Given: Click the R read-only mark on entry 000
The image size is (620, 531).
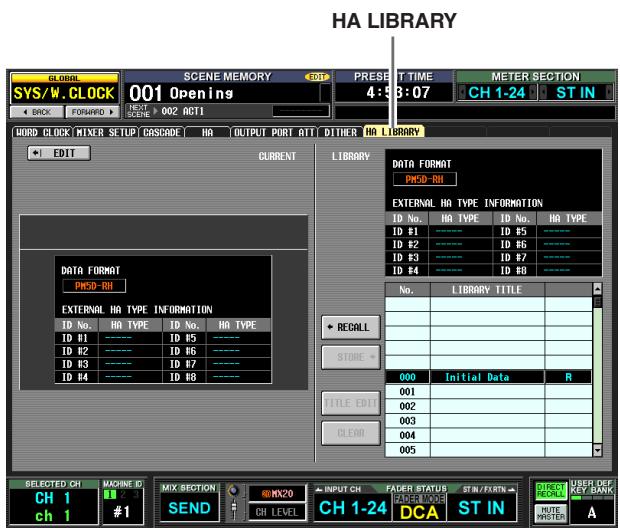Looking at the screenshot, I should tap(568, 377).
